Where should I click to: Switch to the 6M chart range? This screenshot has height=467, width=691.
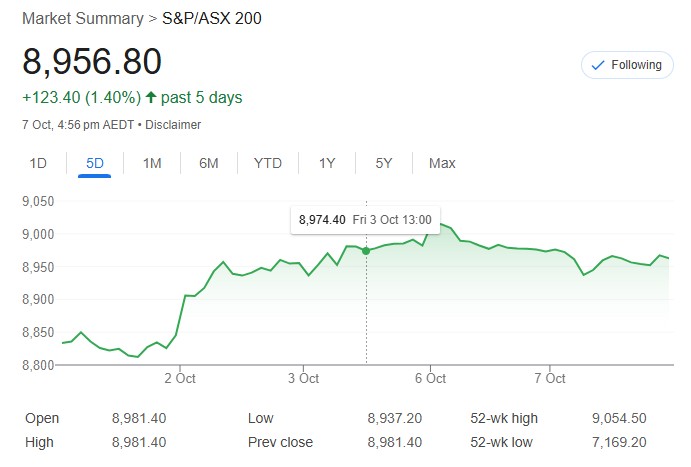[x=209, y=163]
